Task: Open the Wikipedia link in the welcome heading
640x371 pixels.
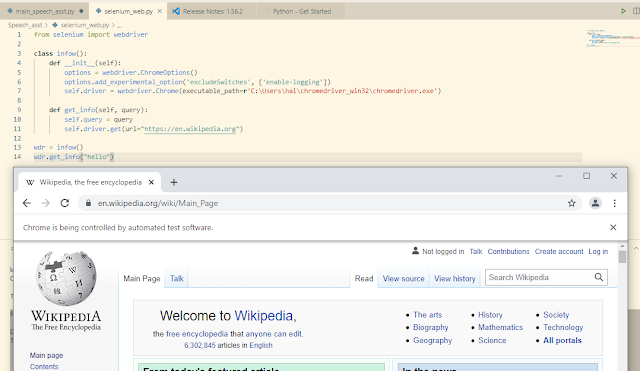Action: point(263,315)
